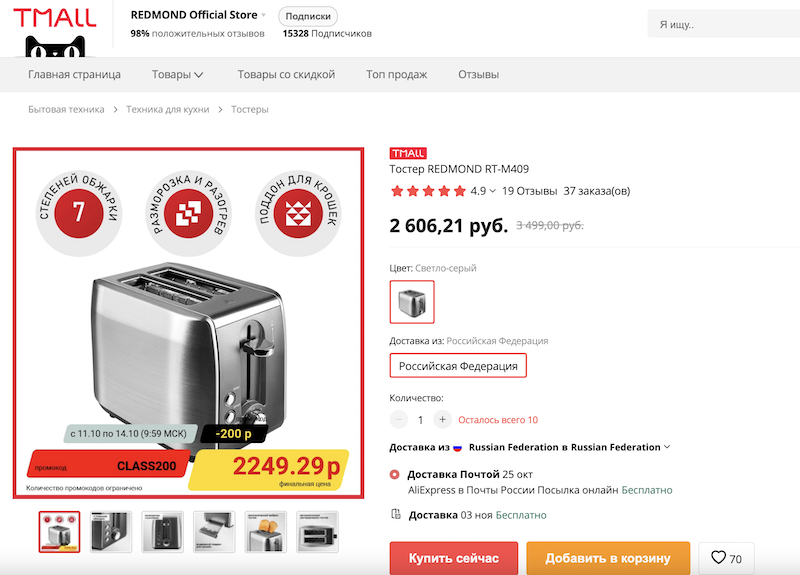Screen dimensions: 800x575
Task: Decrease quantity with minus button
Action: tap(399, 420)
